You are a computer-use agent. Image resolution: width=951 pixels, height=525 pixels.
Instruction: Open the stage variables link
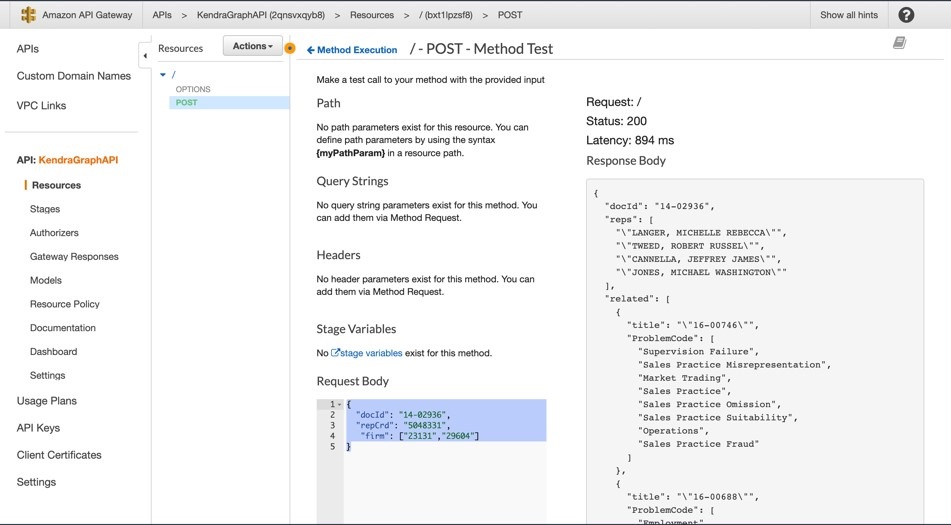(x=371, y=353)
